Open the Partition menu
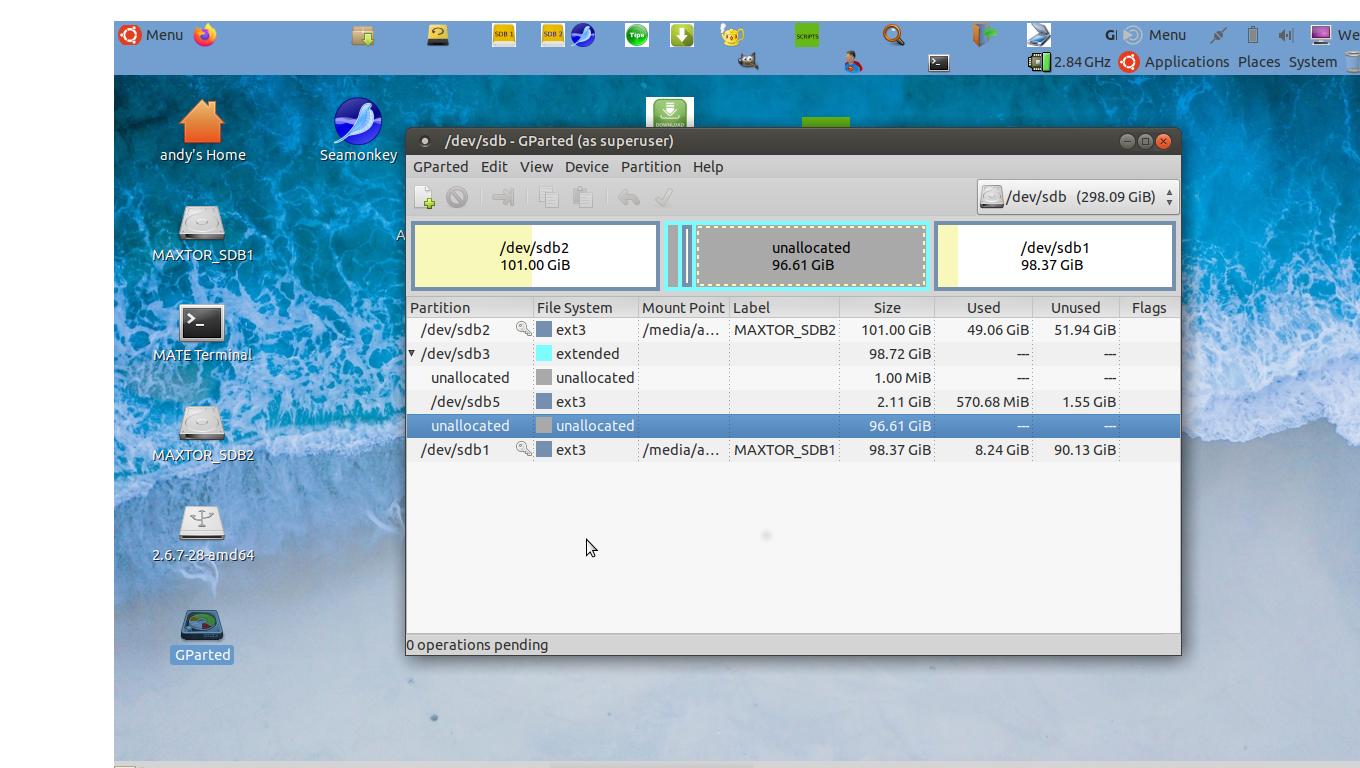The height and width of the screenshot is (768, 1360). click(650, 167)
